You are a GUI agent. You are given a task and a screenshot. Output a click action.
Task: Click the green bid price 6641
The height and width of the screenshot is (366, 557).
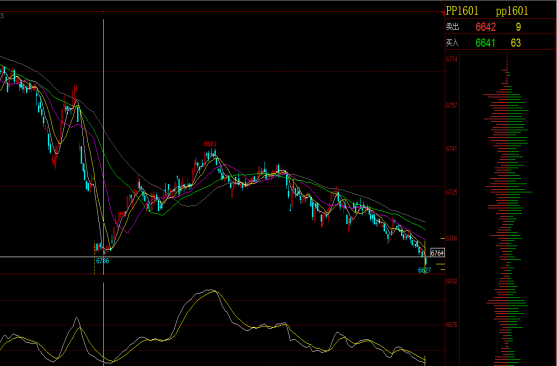pos(485,43)
